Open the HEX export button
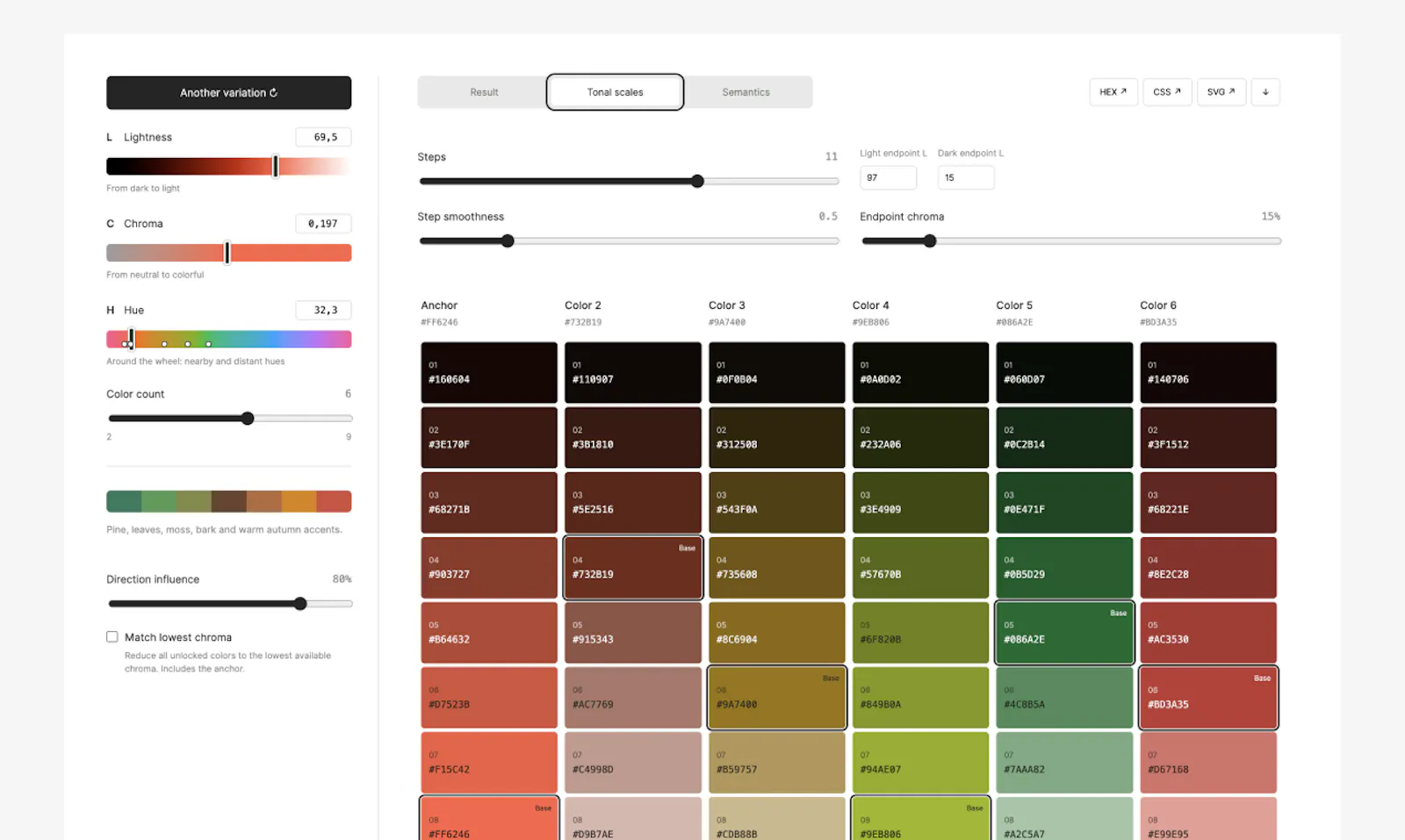The width and height of the screenshot is (1405, 840). [1113, 92]
